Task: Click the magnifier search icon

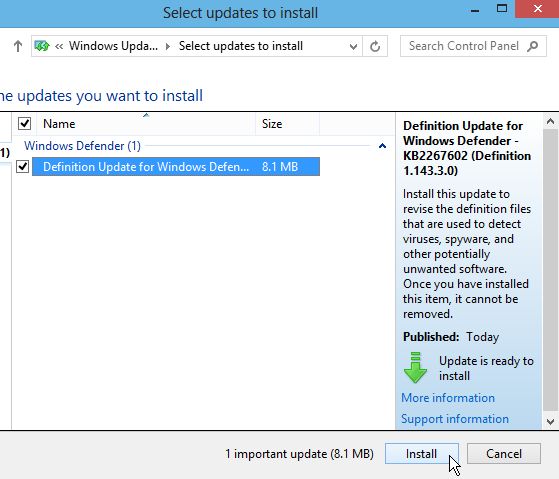Action: coord(532,46)
